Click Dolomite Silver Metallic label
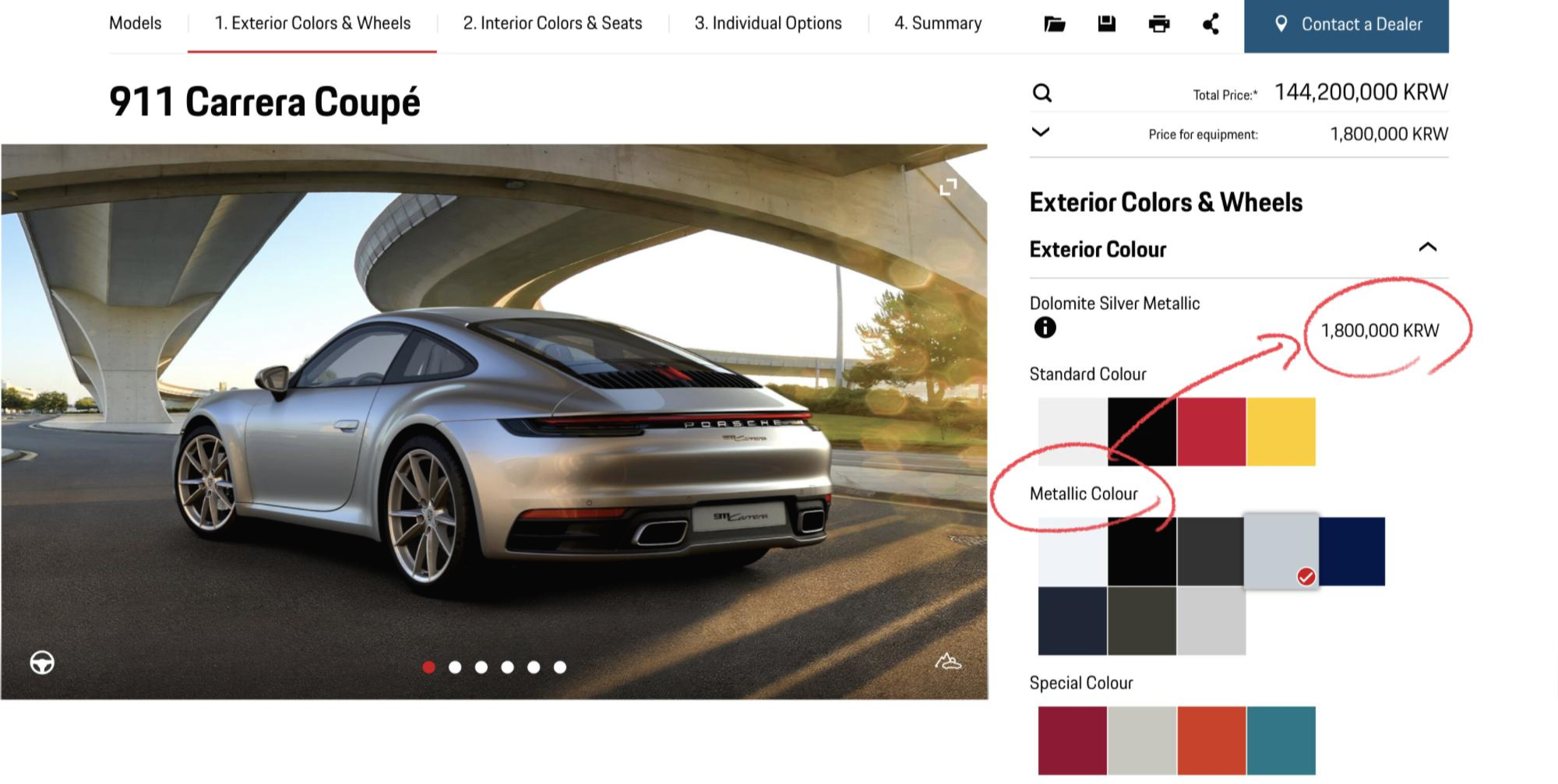 tap(1115, 304)
